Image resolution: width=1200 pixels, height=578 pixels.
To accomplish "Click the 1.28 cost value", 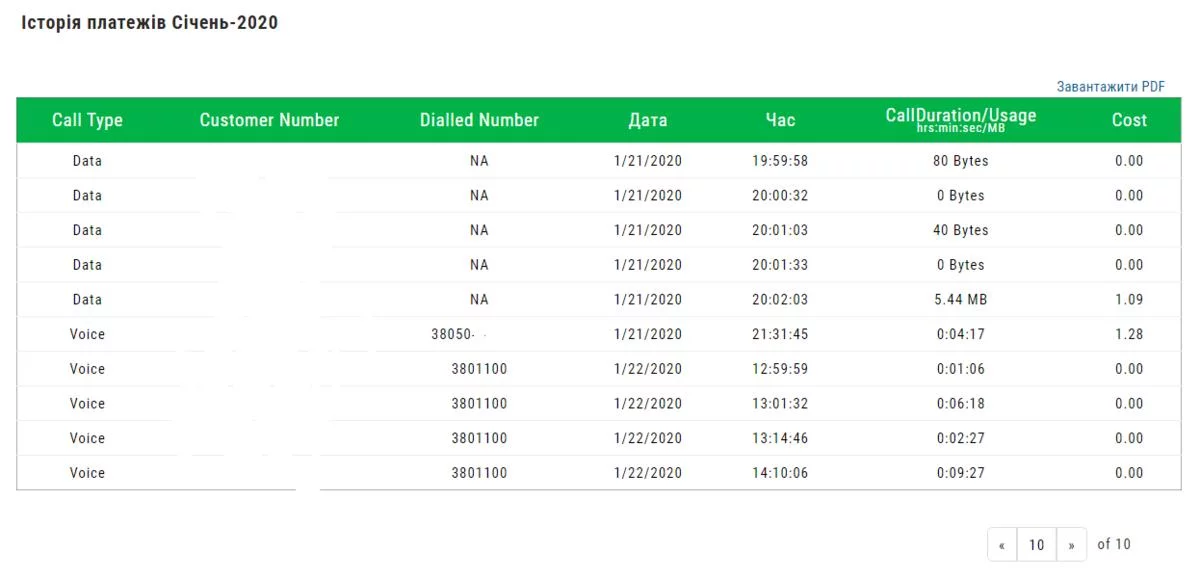I will pos(1129,334).
